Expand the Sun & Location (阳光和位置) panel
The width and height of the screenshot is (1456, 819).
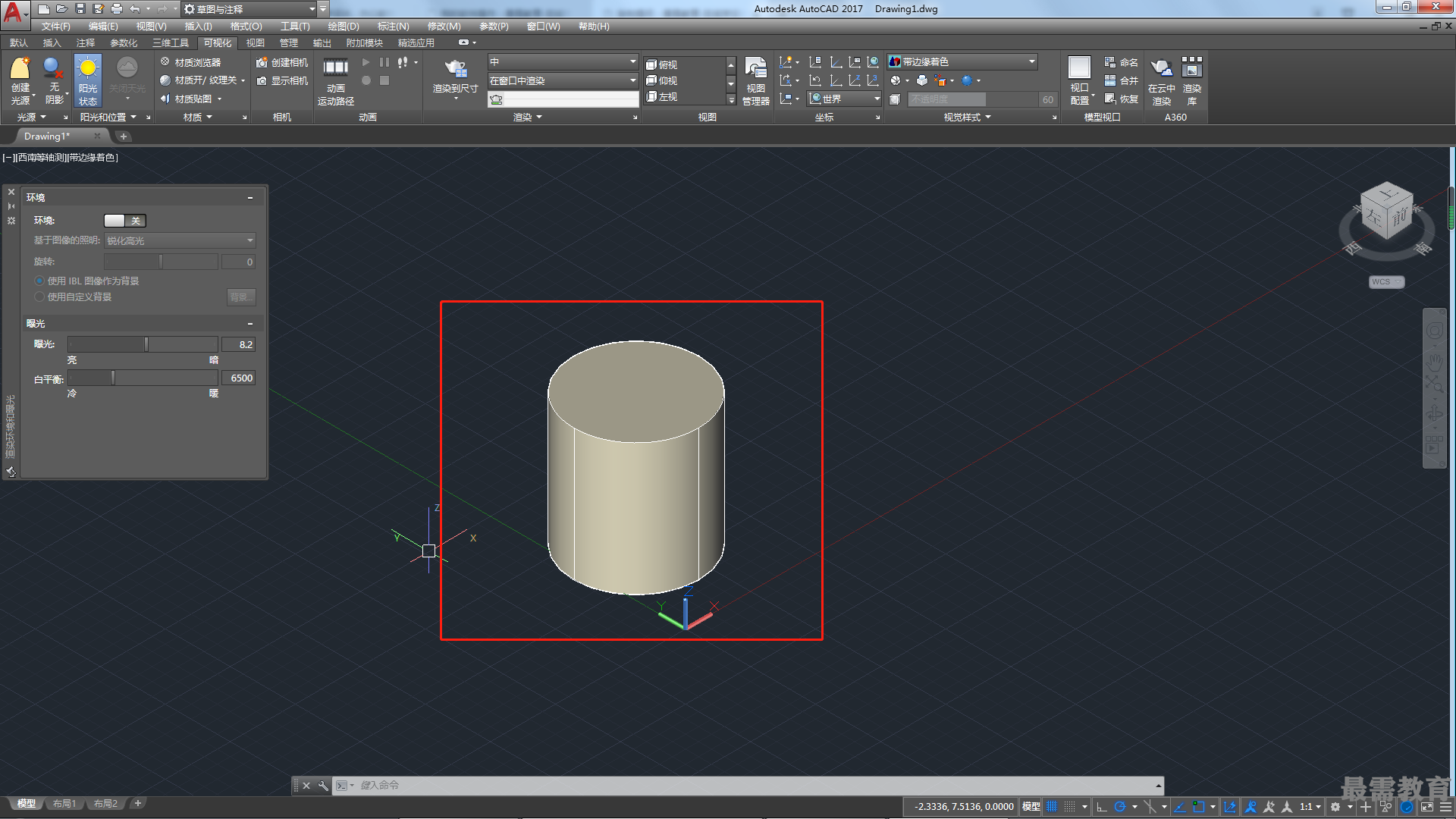(108, 117)
